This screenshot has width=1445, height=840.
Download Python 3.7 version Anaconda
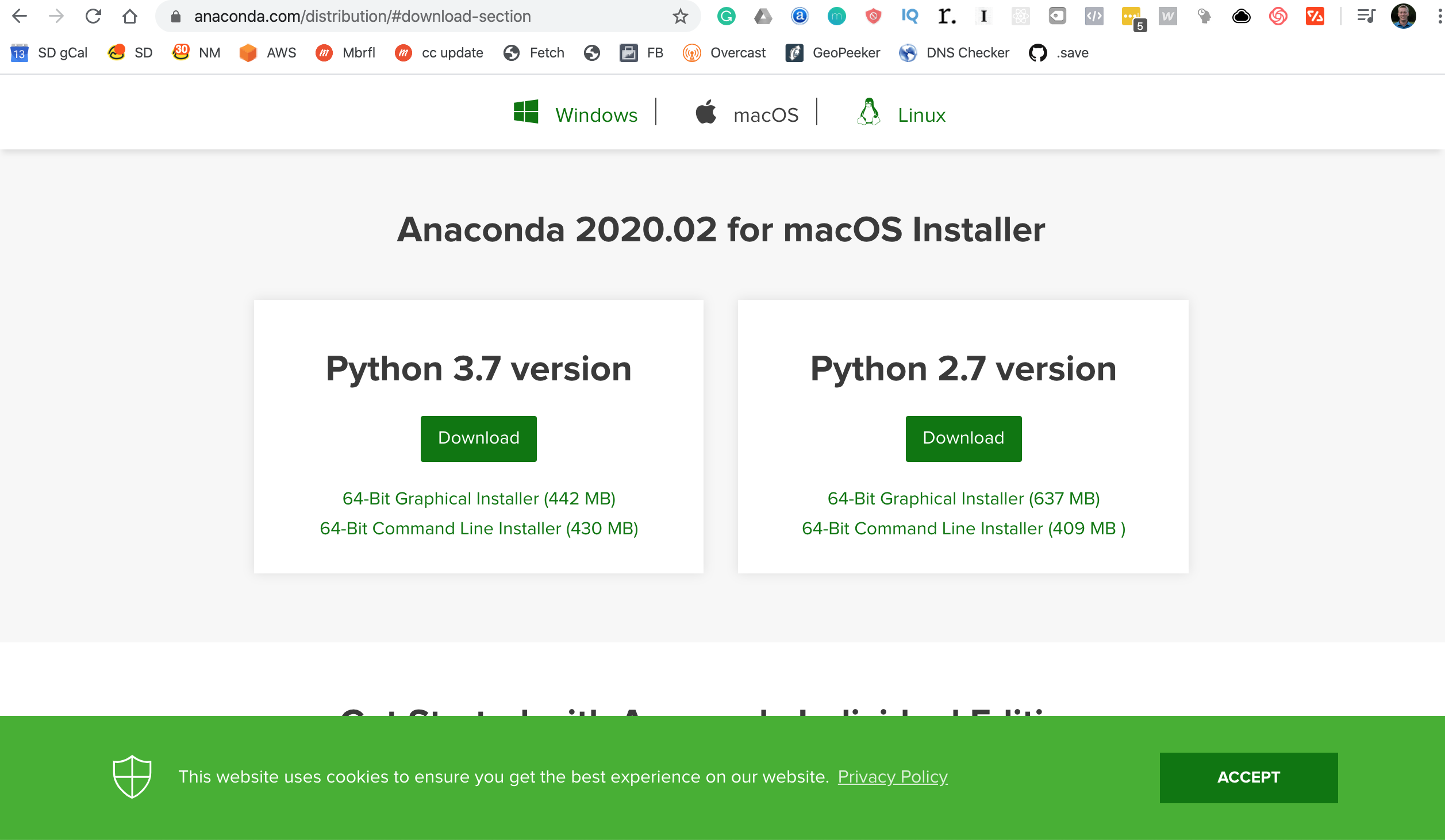pyautogui.click(x=478, y=438)
